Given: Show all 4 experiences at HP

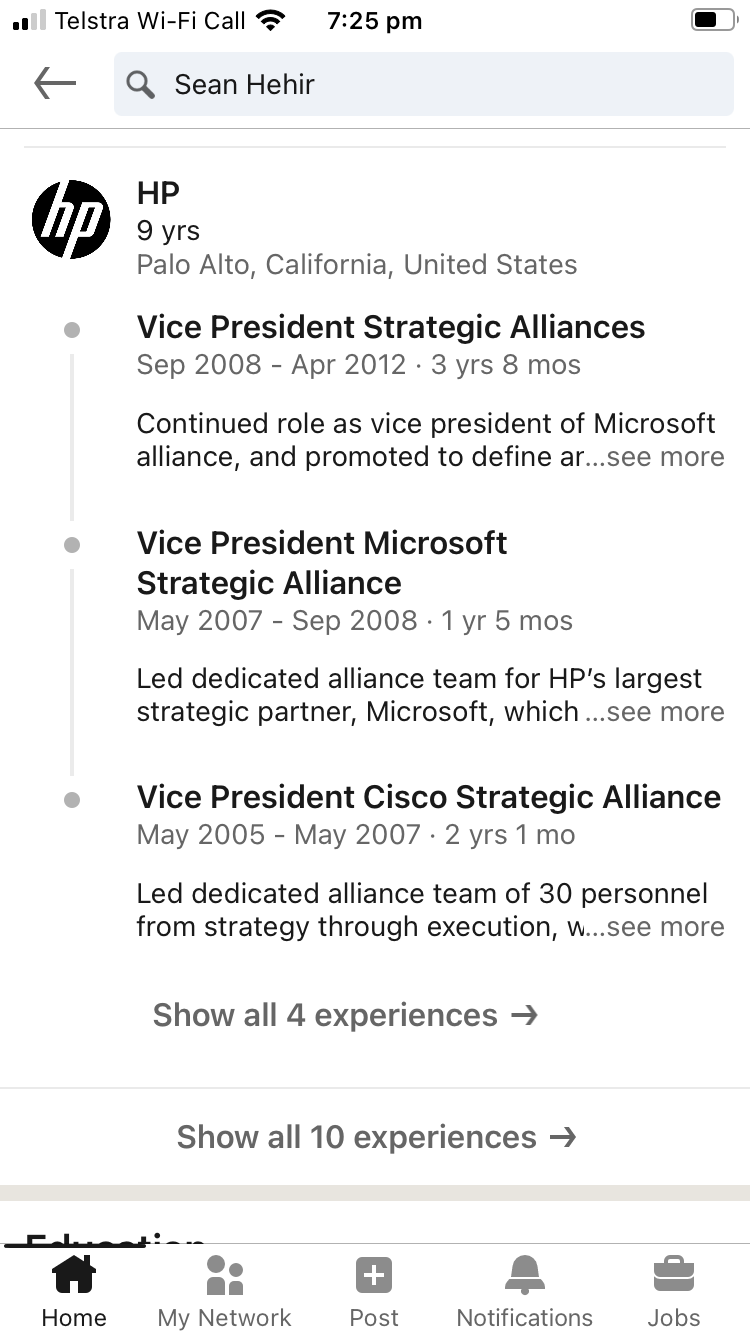Looking at the screenshot, I should coord(346,1015).
